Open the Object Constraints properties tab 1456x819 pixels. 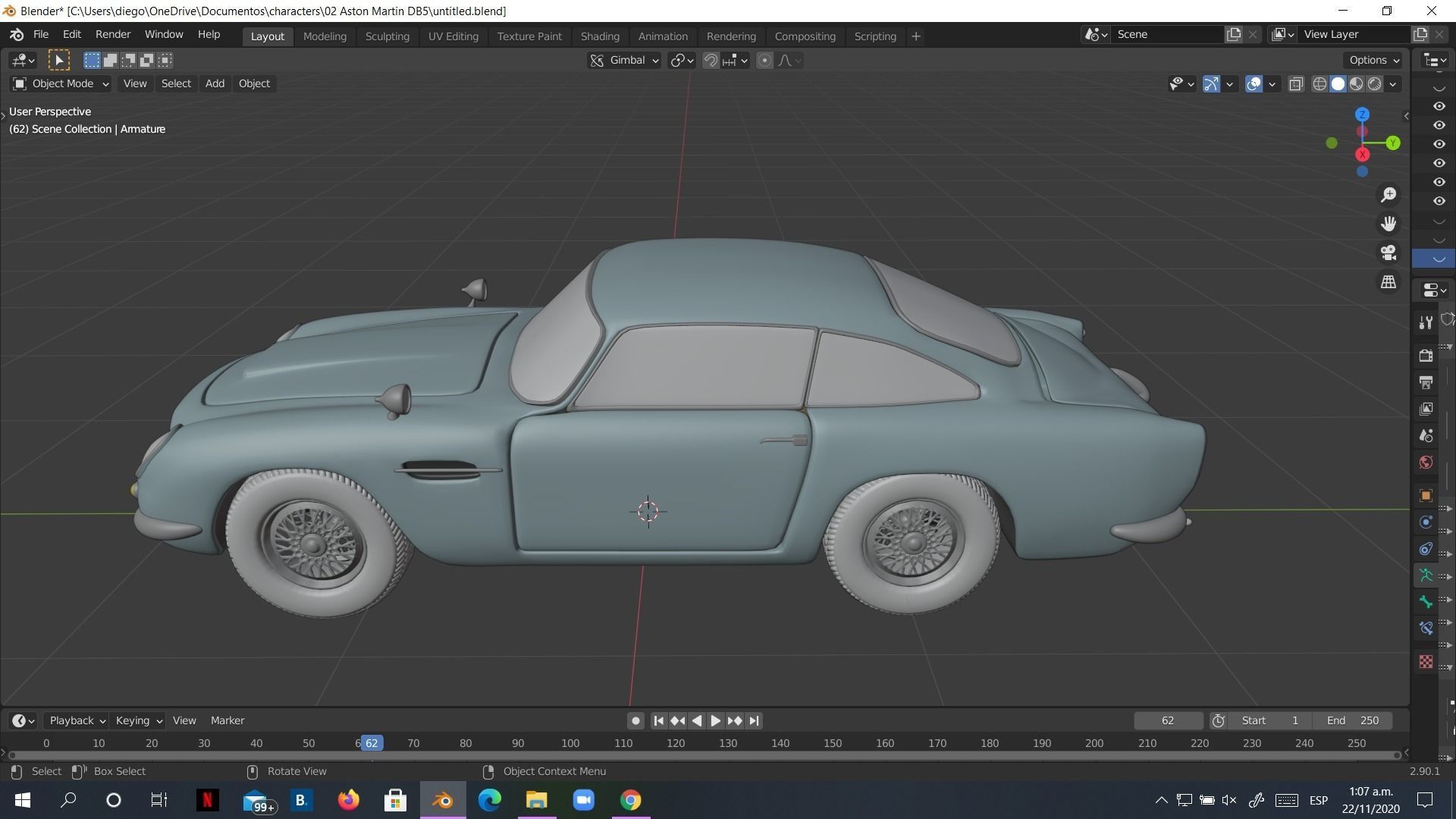[1426, 549]
